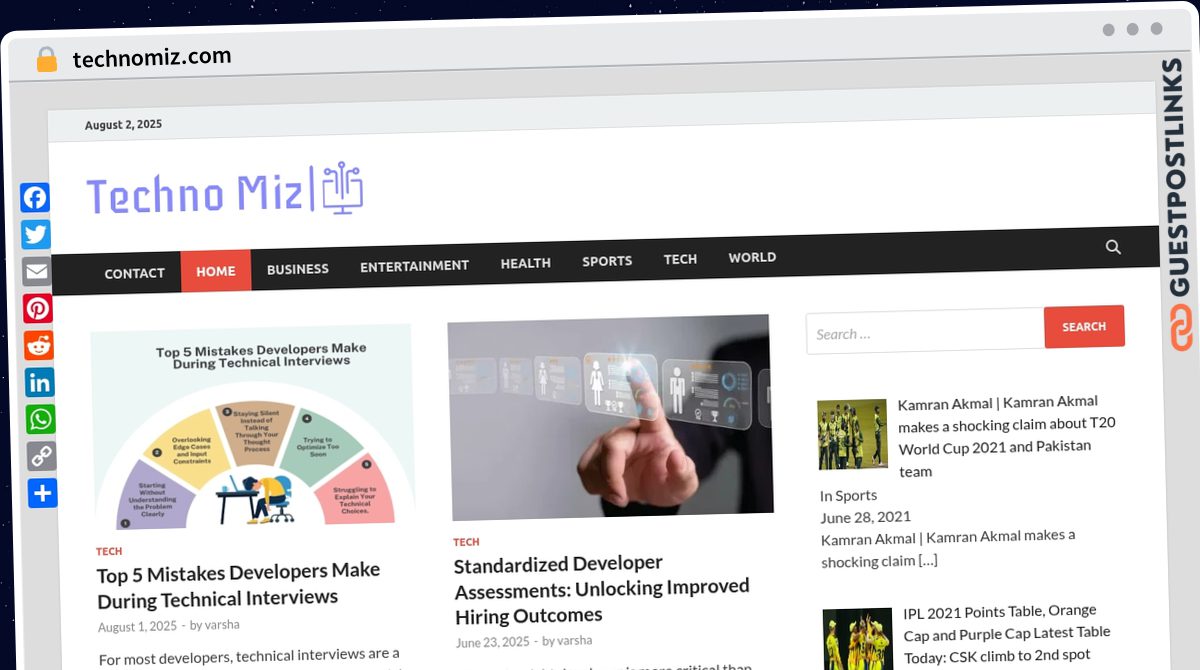This screenshot has height=670, width=1200.
Task: Pin the page with Pinterest icon
Action: 38,309
